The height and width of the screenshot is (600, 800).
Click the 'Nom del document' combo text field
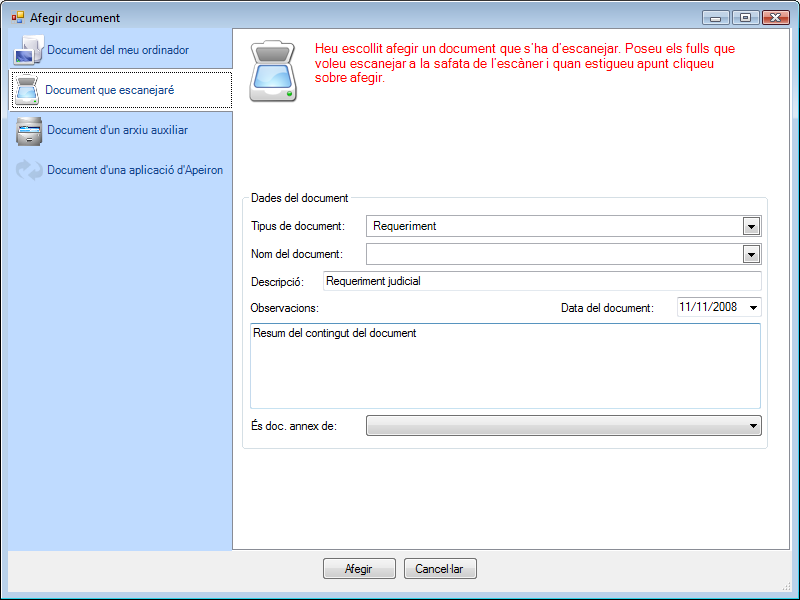[x=555, y=254]
